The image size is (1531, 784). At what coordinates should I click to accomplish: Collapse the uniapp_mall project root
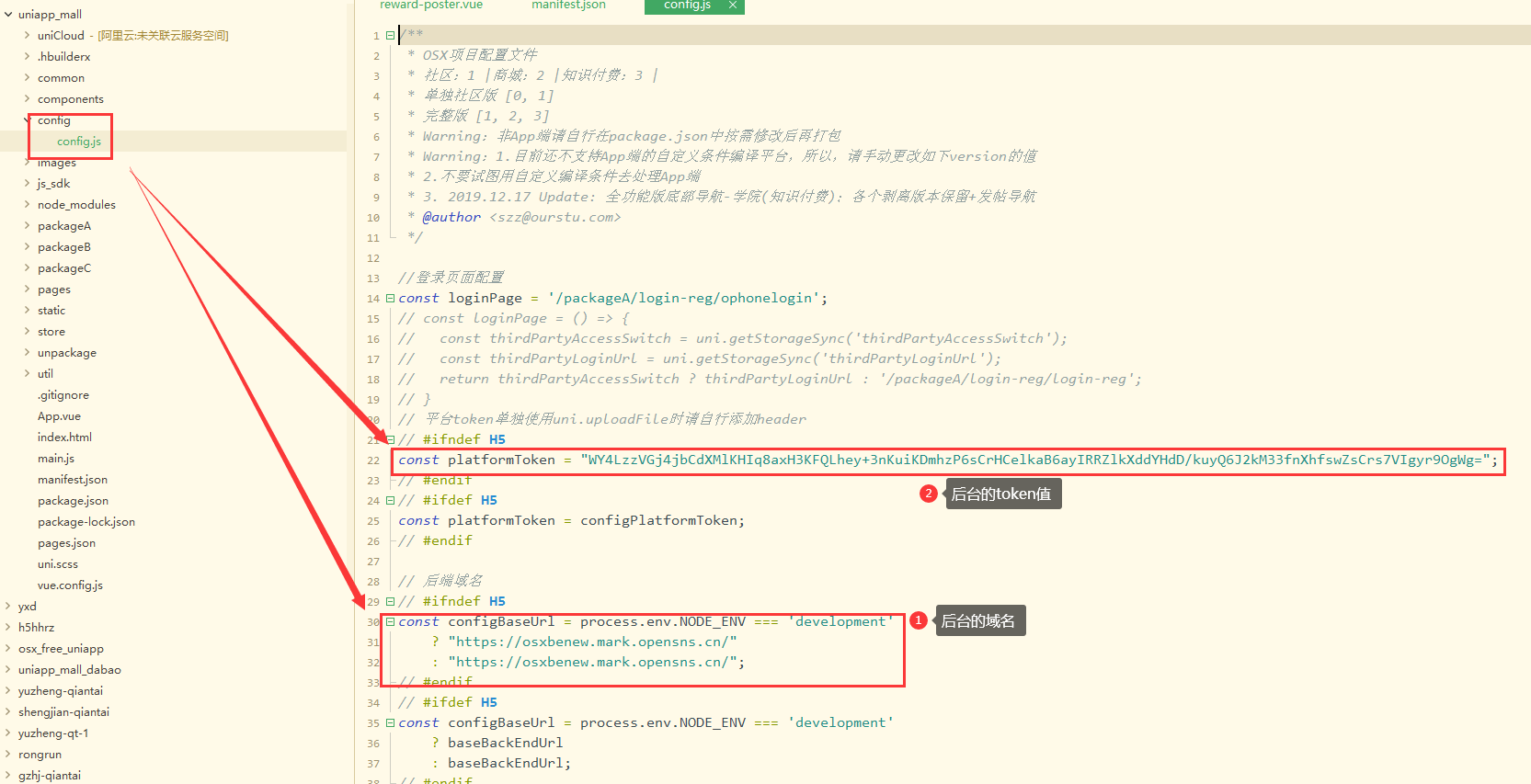click(8, 15)
